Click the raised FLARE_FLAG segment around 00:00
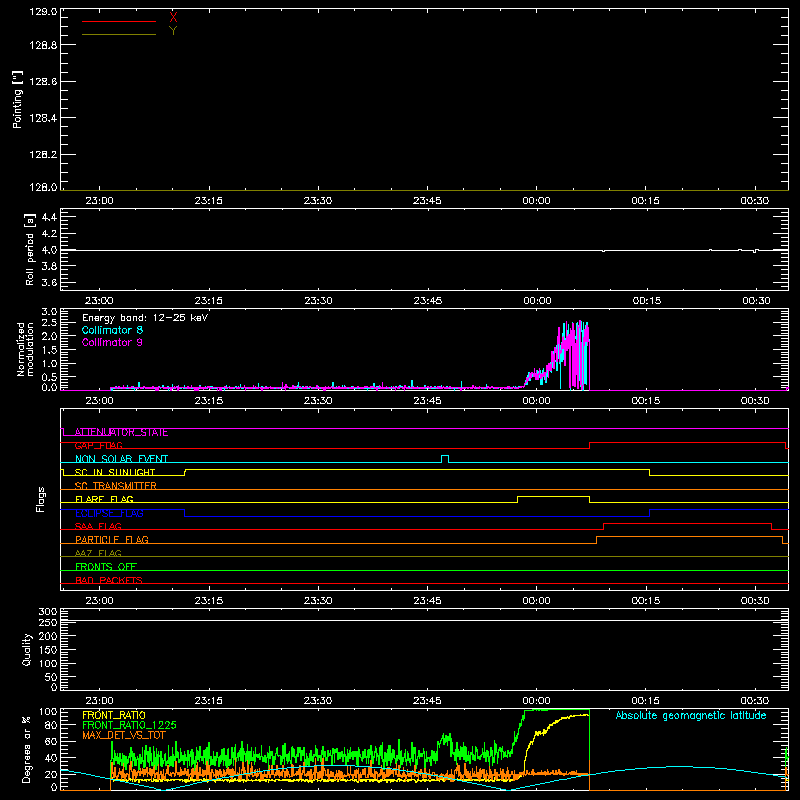 coord(554,496)
